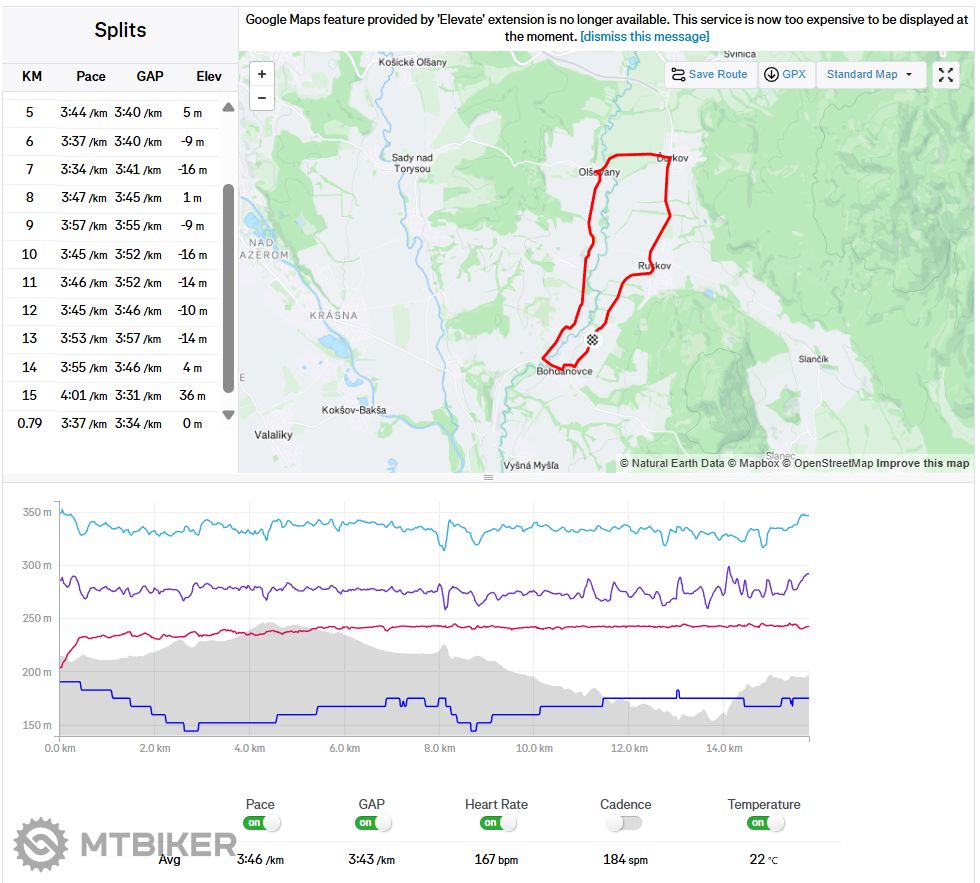
Task: Open the Standard Map style dropdown
Action: tap(870, 74)
